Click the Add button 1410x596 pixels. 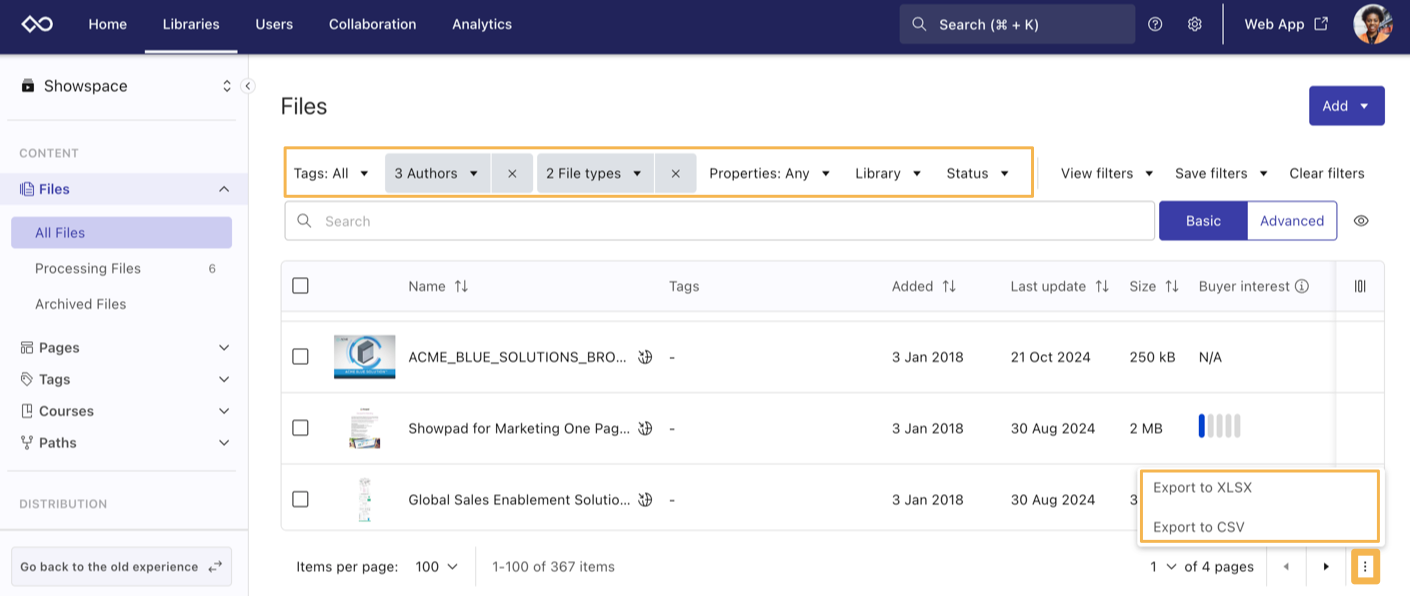(1346, 106)
